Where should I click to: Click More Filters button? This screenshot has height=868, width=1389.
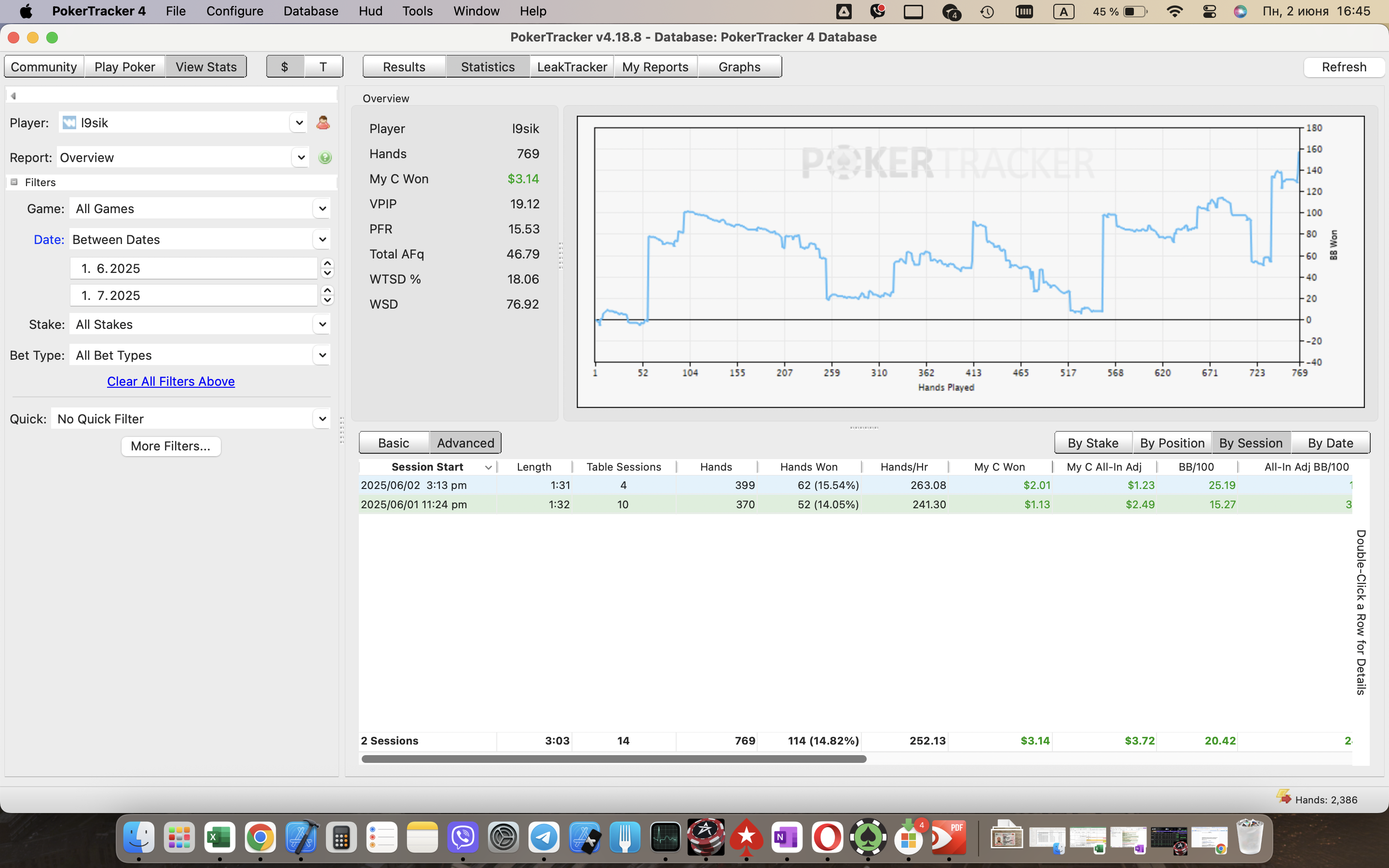(170, 446)
